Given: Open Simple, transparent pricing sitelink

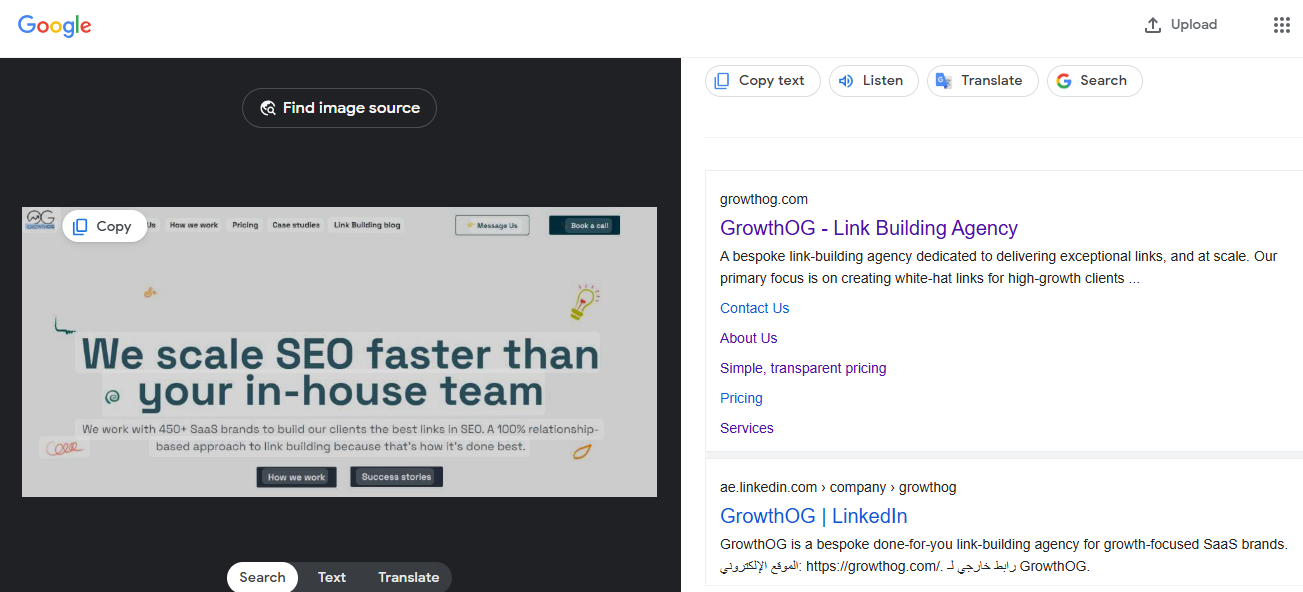Looking at the screenshot, I should 803,368.
